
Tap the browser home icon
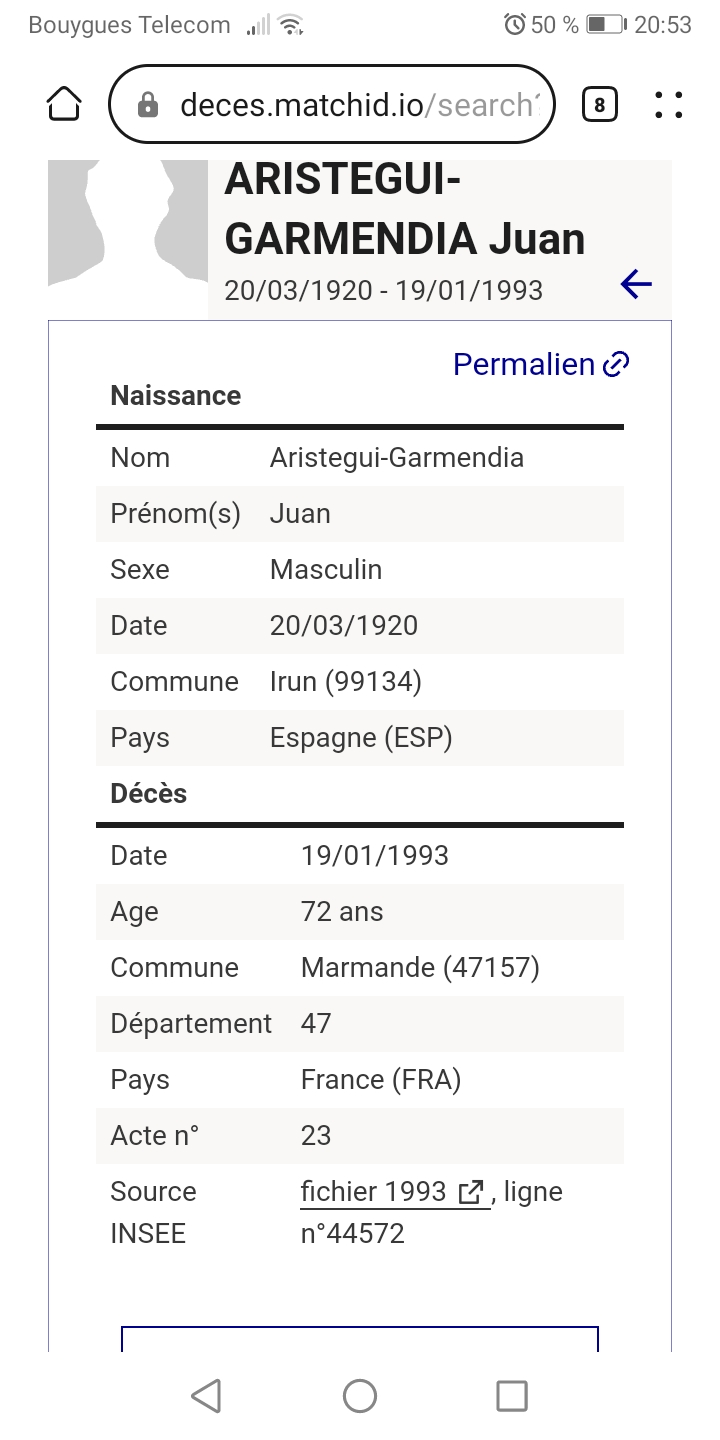click(64, 104)
